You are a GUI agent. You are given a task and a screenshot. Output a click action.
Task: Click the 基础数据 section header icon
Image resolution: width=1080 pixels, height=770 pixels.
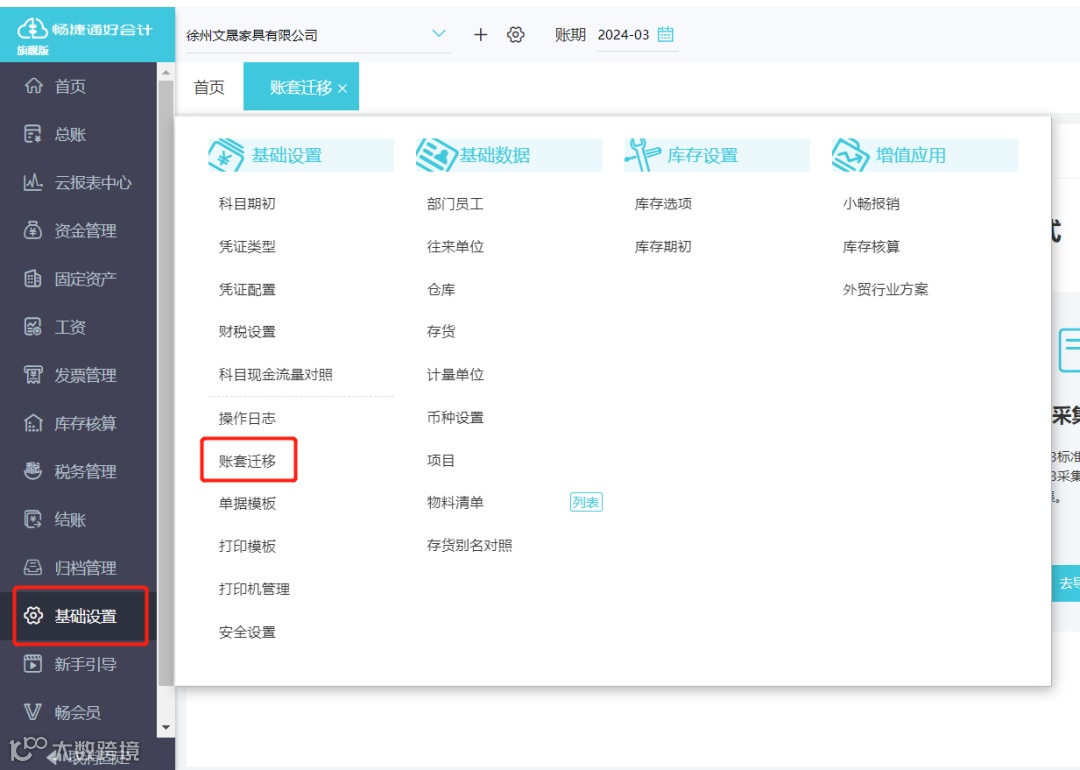[x=437, y=154]
